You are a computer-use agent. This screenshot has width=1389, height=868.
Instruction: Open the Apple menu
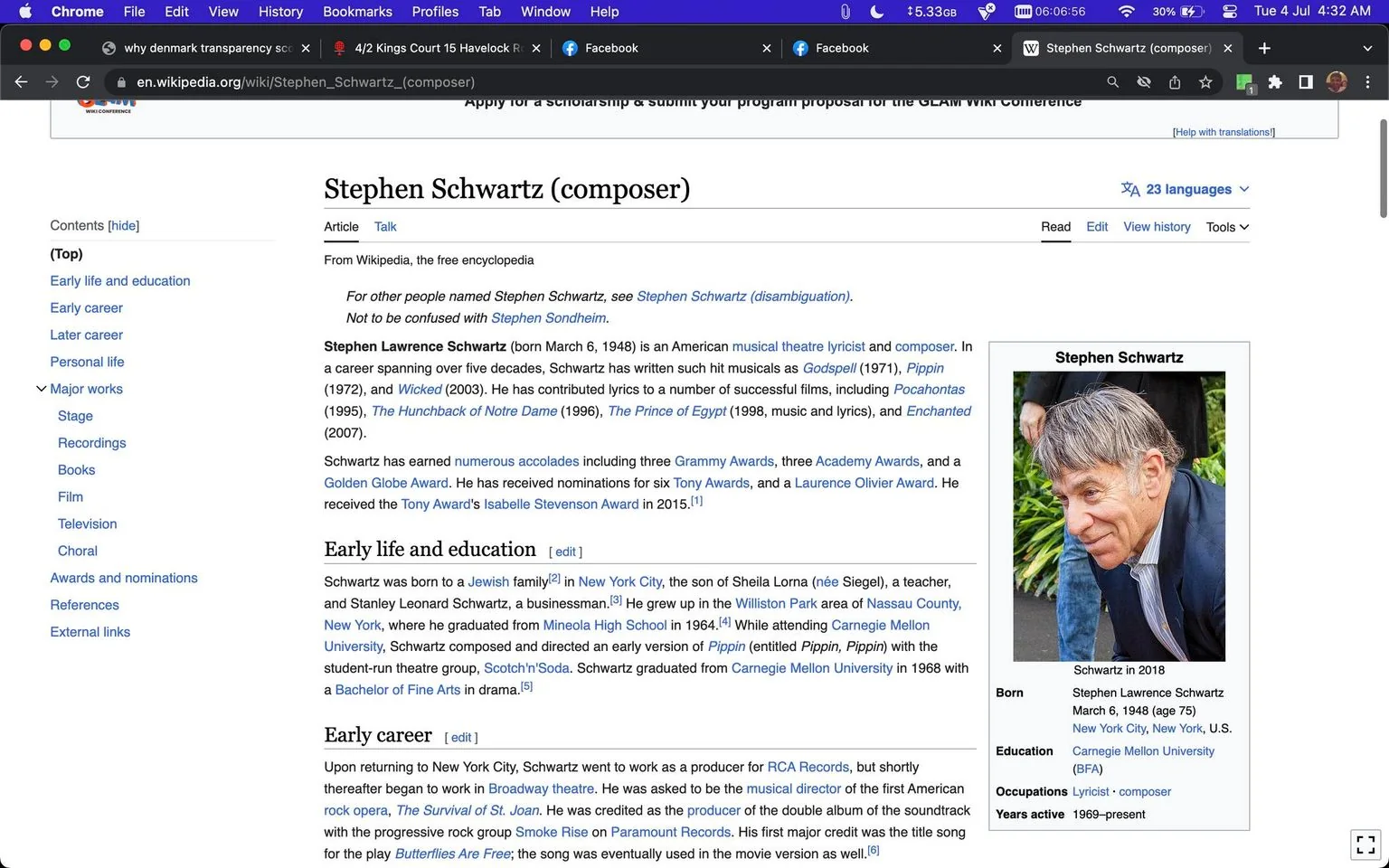(x=25, y=12)
